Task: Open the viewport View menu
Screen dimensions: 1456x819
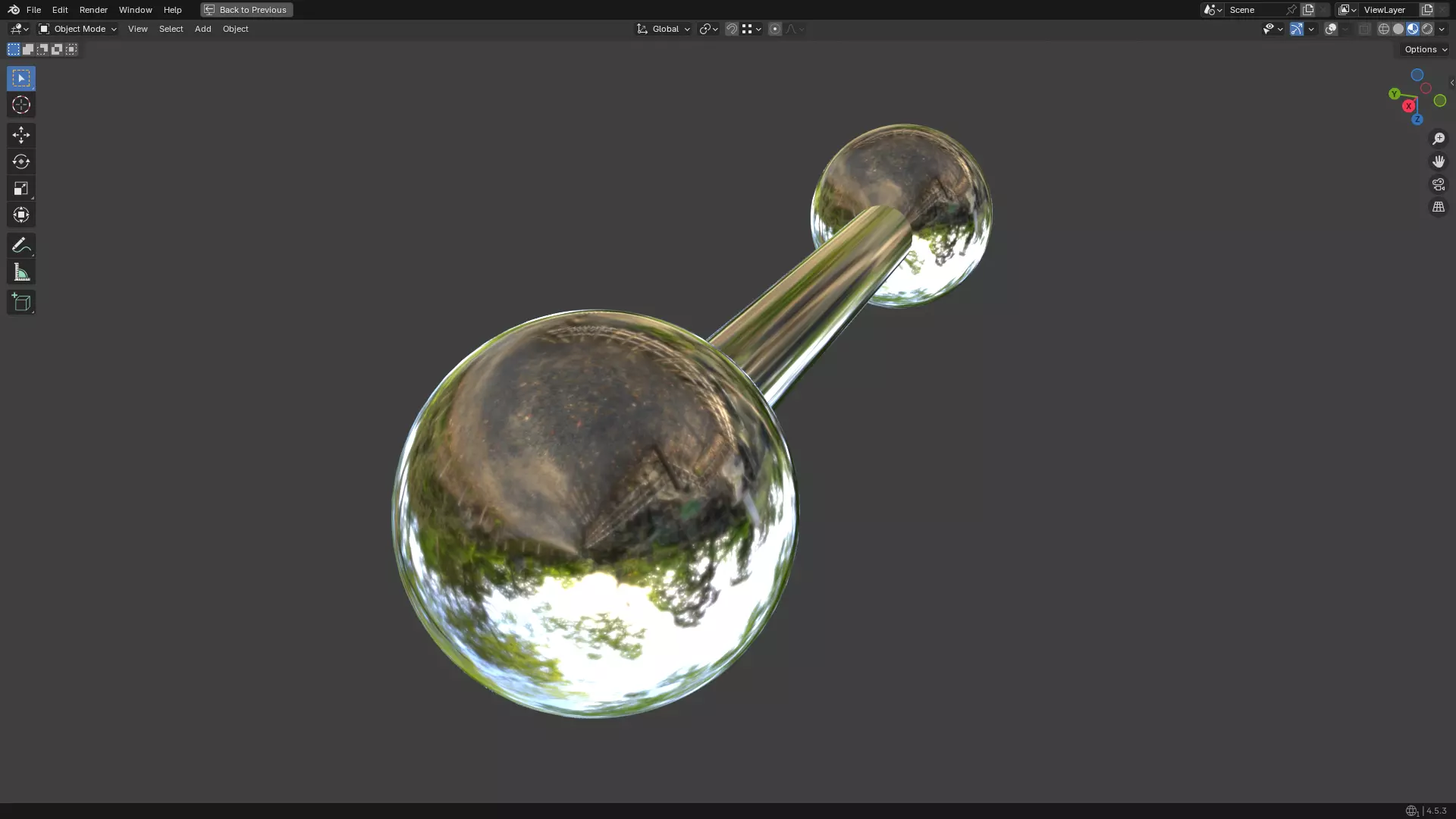Action: (x=137, y=29)
